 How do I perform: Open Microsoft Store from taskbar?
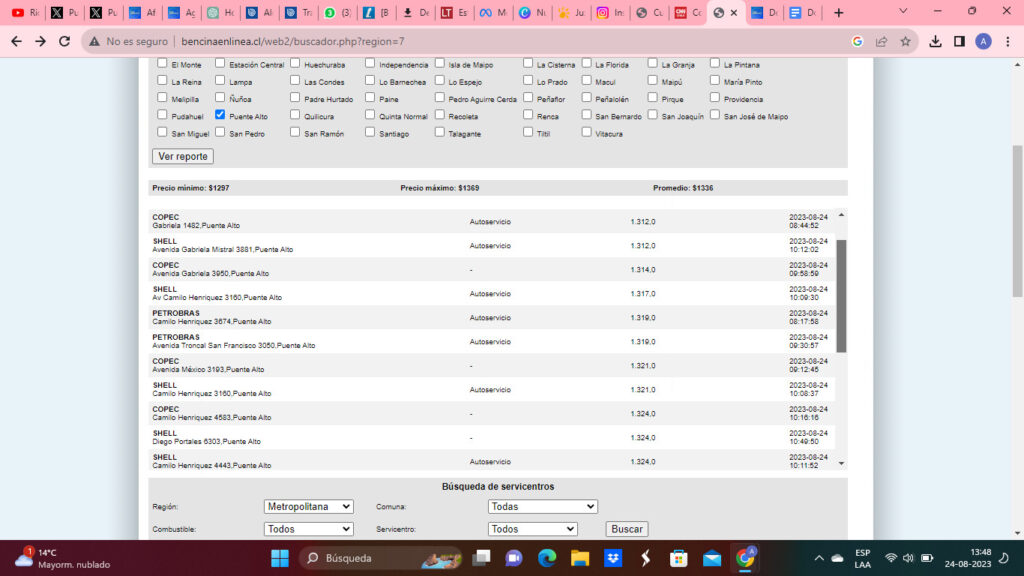click(679, 558)
